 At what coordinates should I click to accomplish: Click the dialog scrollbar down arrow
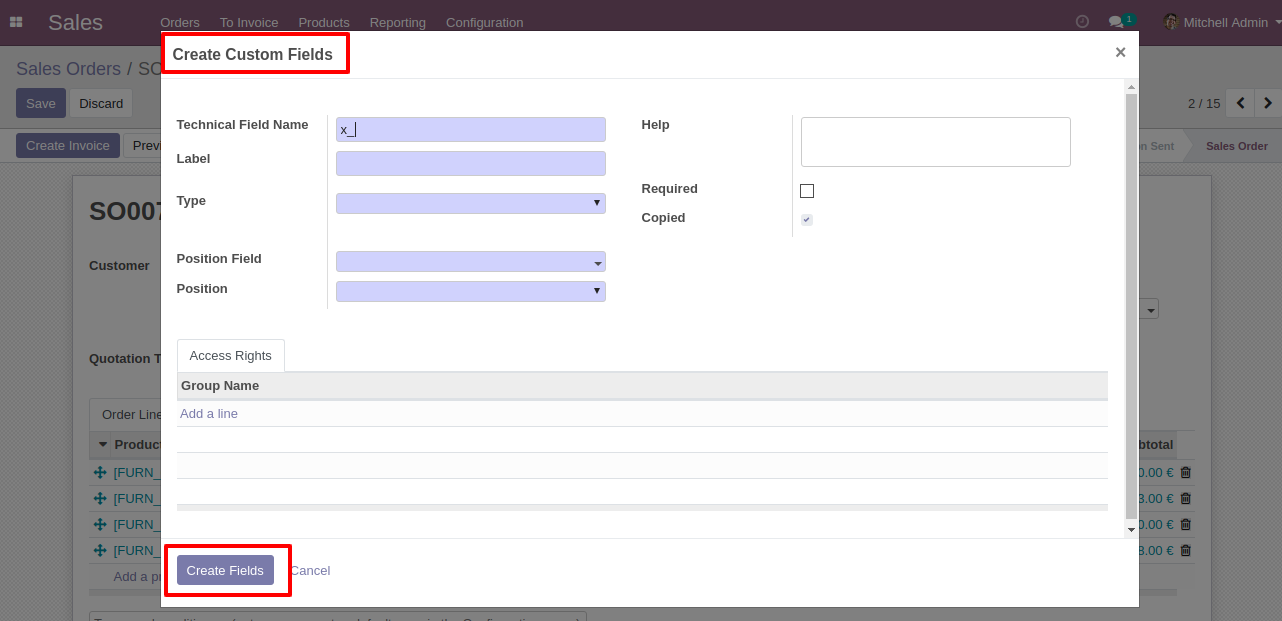pos(1131,529)
